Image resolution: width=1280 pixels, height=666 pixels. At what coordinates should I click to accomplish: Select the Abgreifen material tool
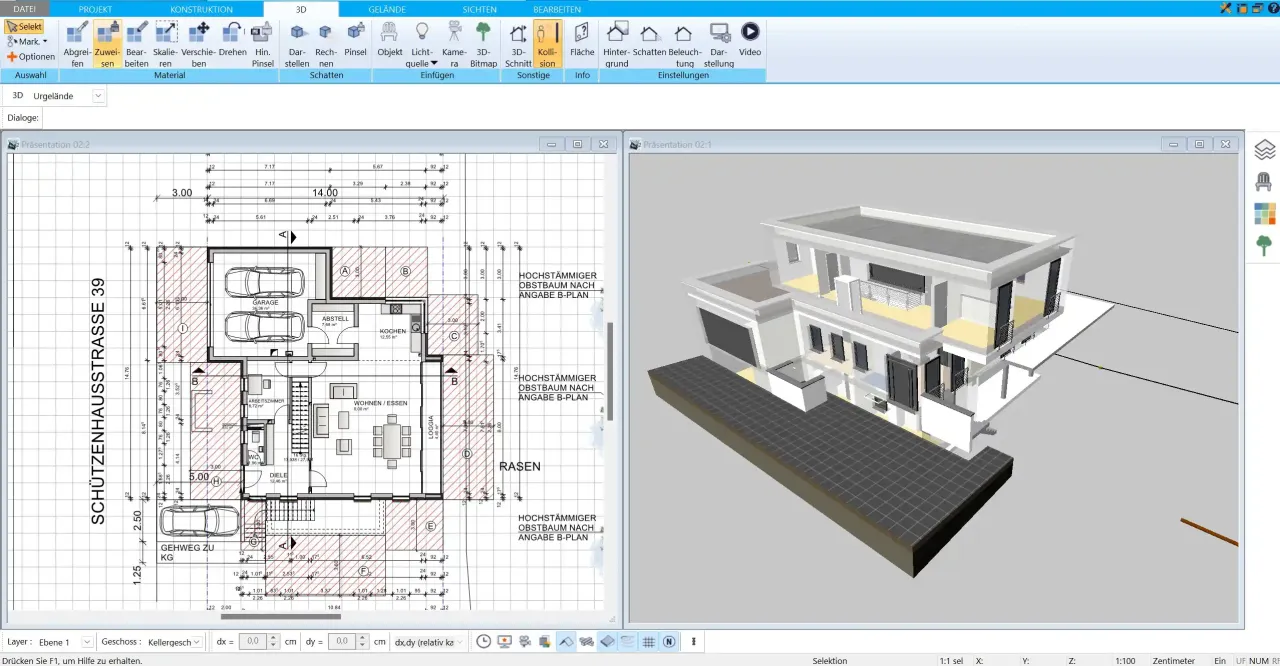[x=78, y=44]
